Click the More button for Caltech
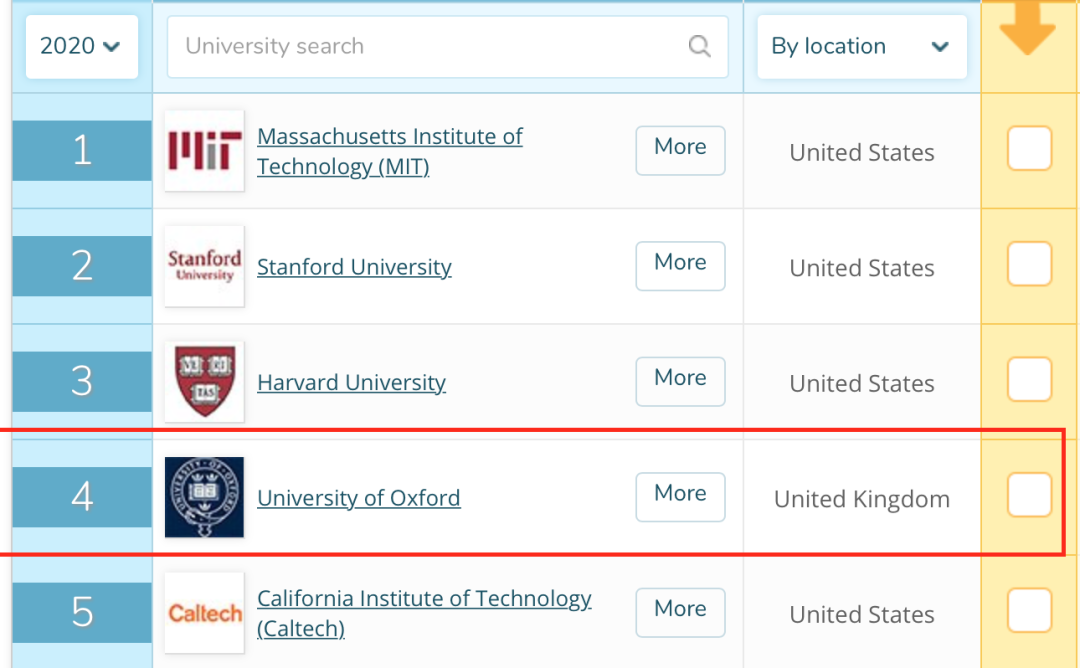Image resolution: width=1080 pixels, height=668 pixels. pyautogui.click(x=680, y=611)
